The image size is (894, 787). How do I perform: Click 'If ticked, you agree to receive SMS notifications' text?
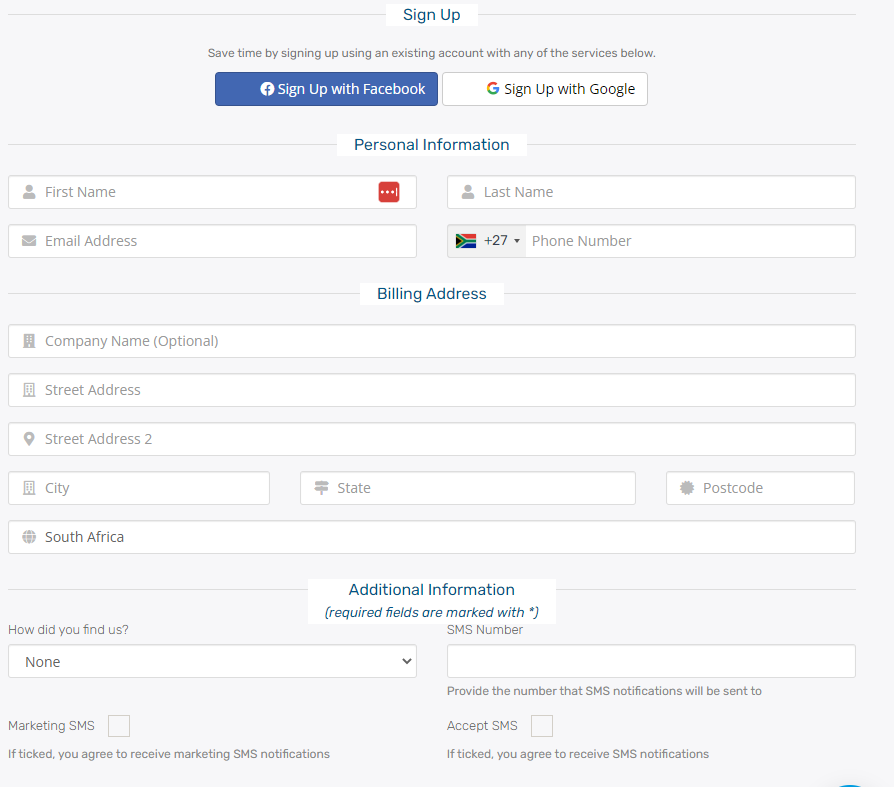[x=578, y=754]
